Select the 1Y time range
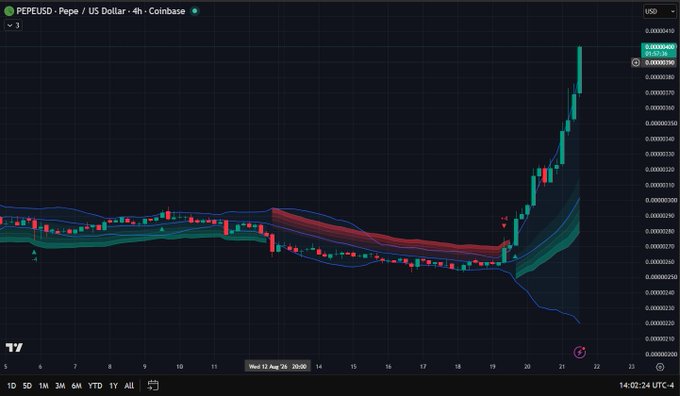 pyautogui.click(x=113, y=386)
